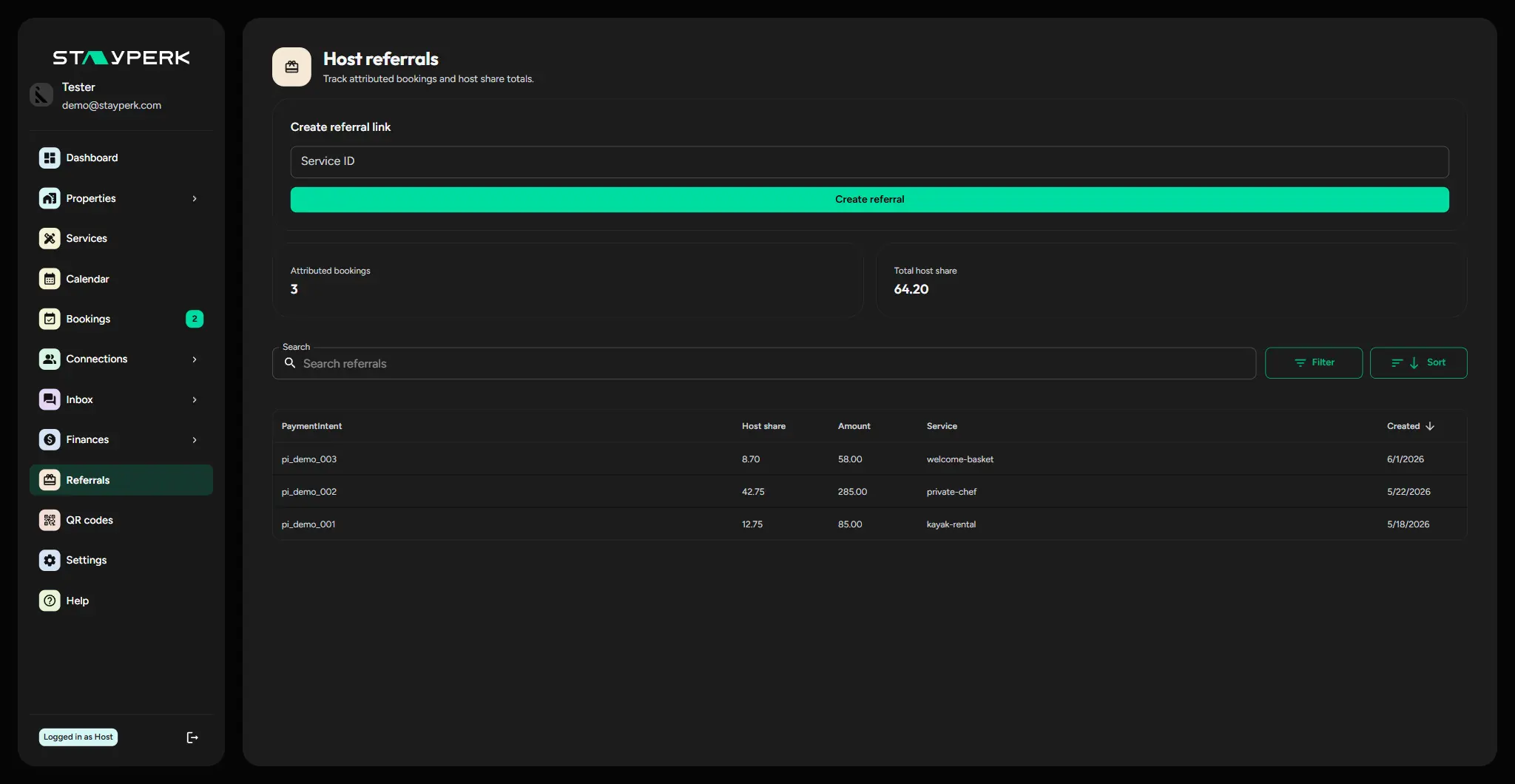Image resolution: width=1515 pixels, height=784 pixels.
Task: Click the Settings gear icon
Action: 50,560
